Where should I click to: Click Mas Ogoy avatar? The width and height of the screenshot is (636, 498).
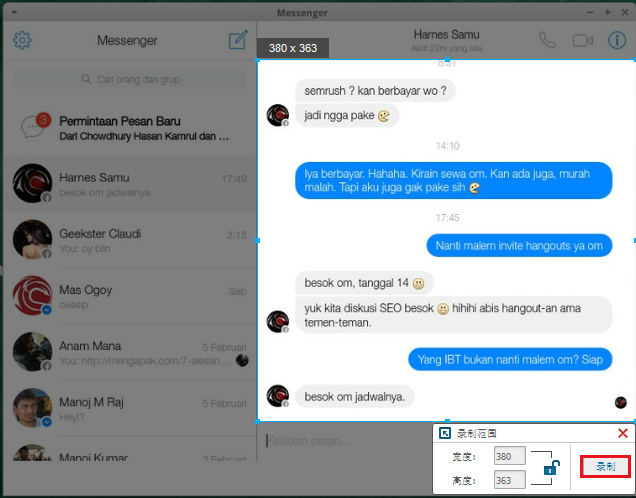click(x=32, y=296)
